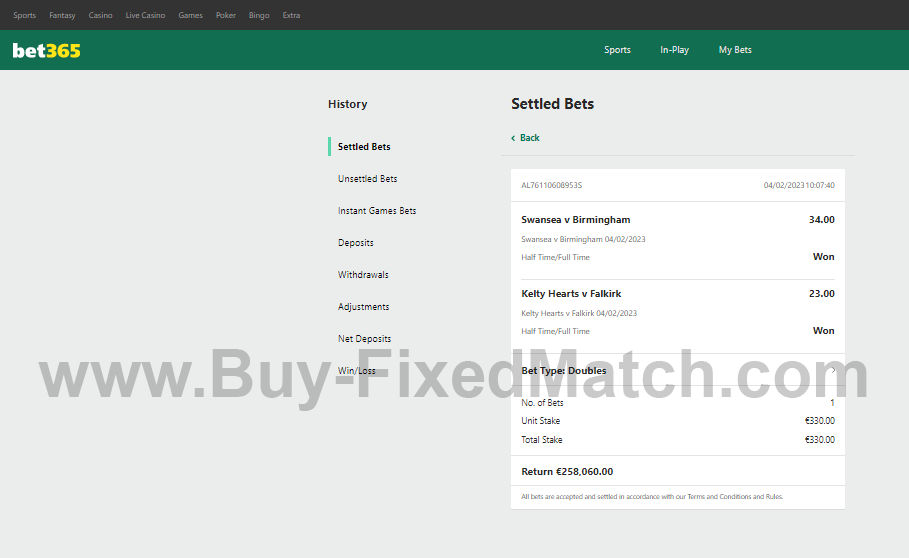Open Casino from the top bar
Screen dimensions: 909x558
(x=100, y=15)
